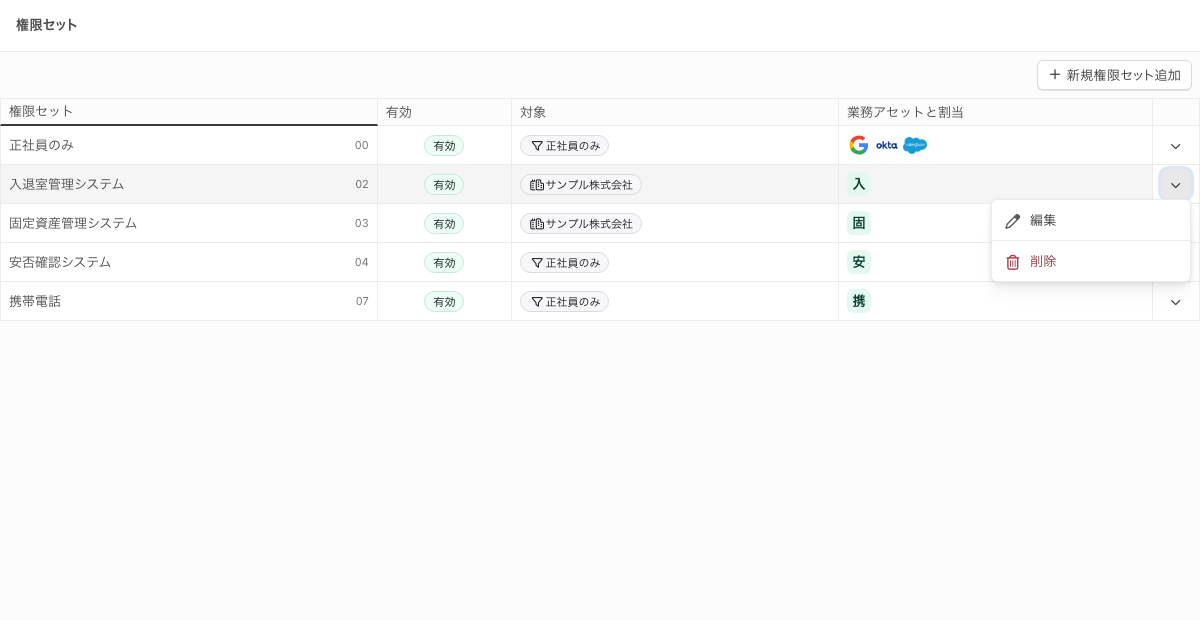The image size is (1200, 620).
Task: Click the 有効 badge in 安否確認システム row
Action: (444, 263)
